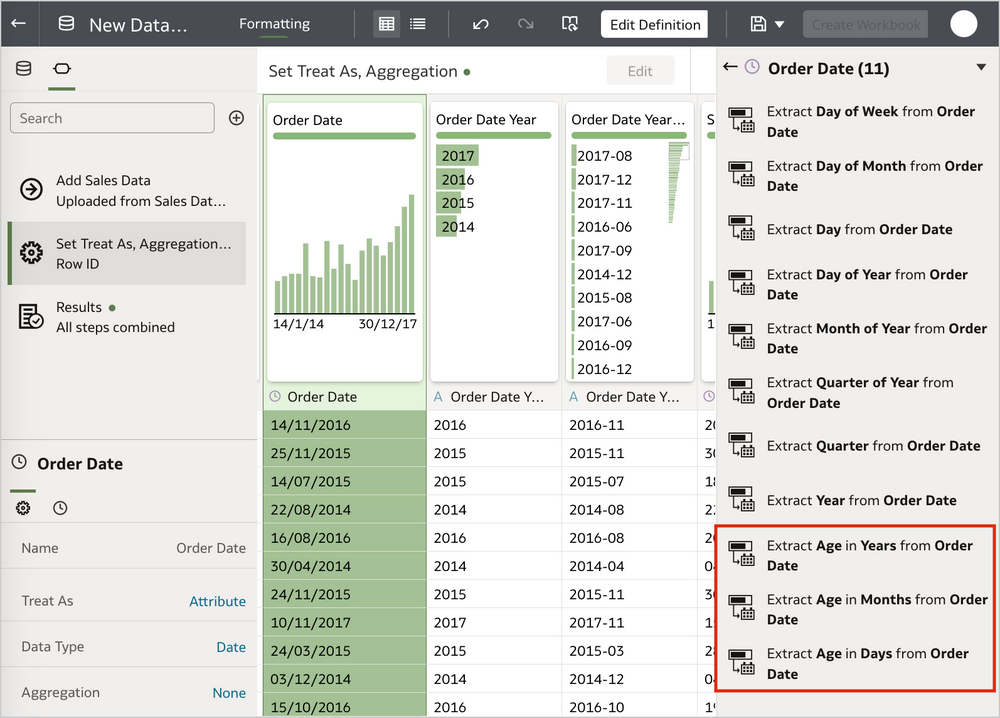Select the table view icon in toolbar
Screen dimensions: 1000x718
coord(385,23)
